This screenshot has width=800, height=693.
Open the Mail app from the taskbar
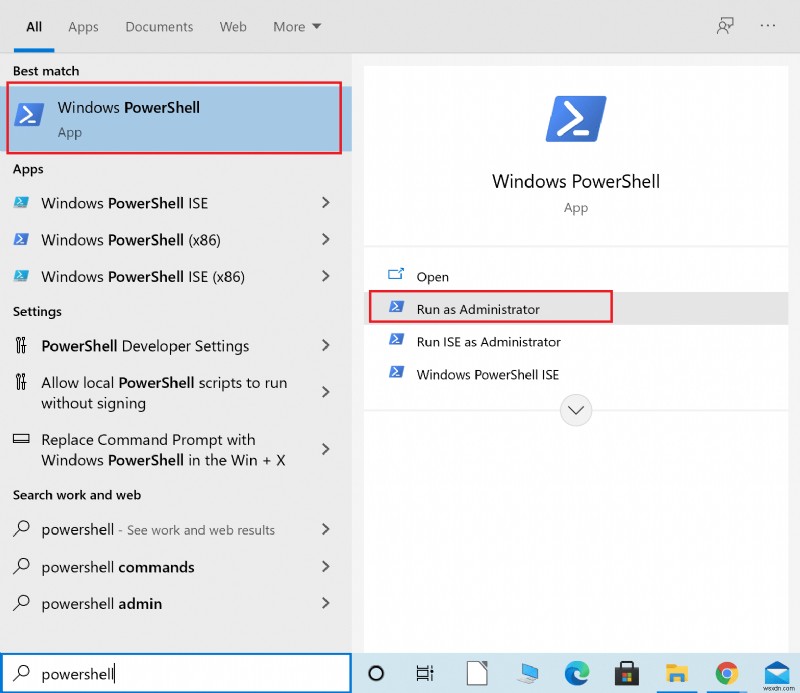point(777,673)
